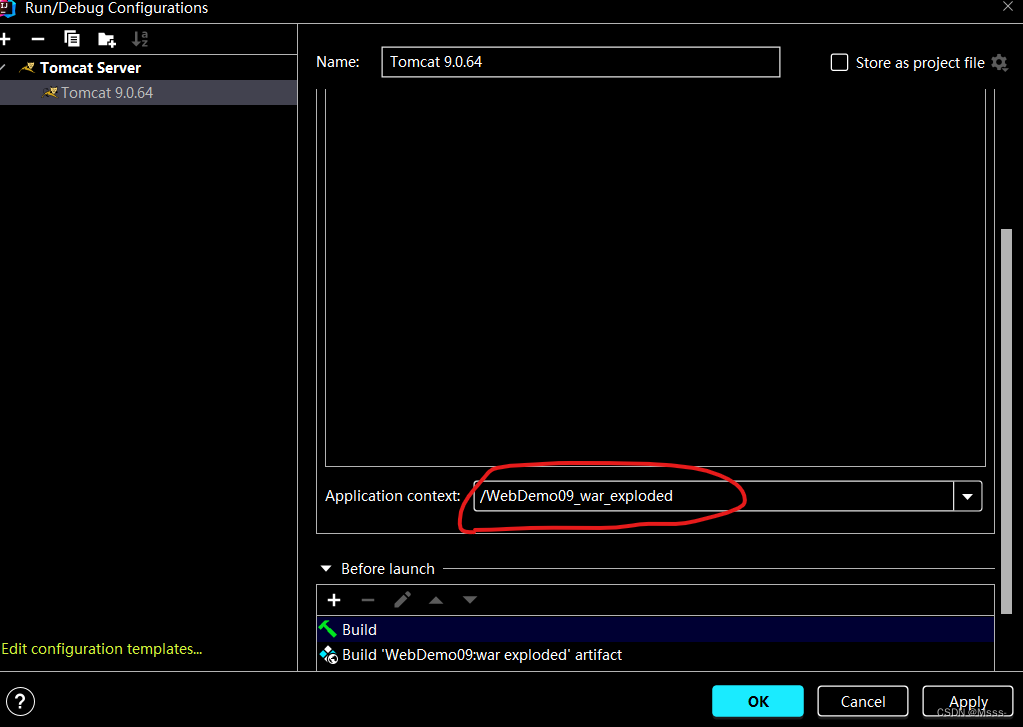Screen dimensions: 1023x727
Task: Click the configuration panel vertical scrollbar
Action: (1006, 421)
